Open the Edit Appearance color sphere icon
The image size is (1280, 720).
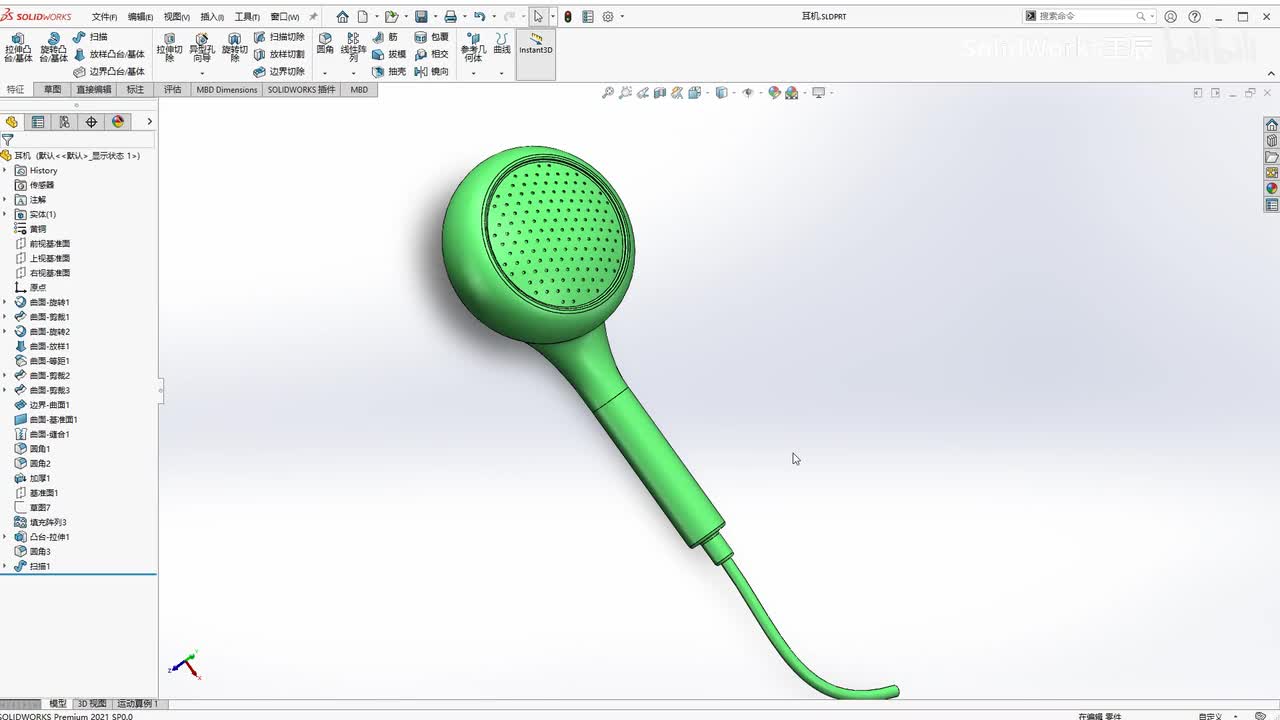pos(774,93)
